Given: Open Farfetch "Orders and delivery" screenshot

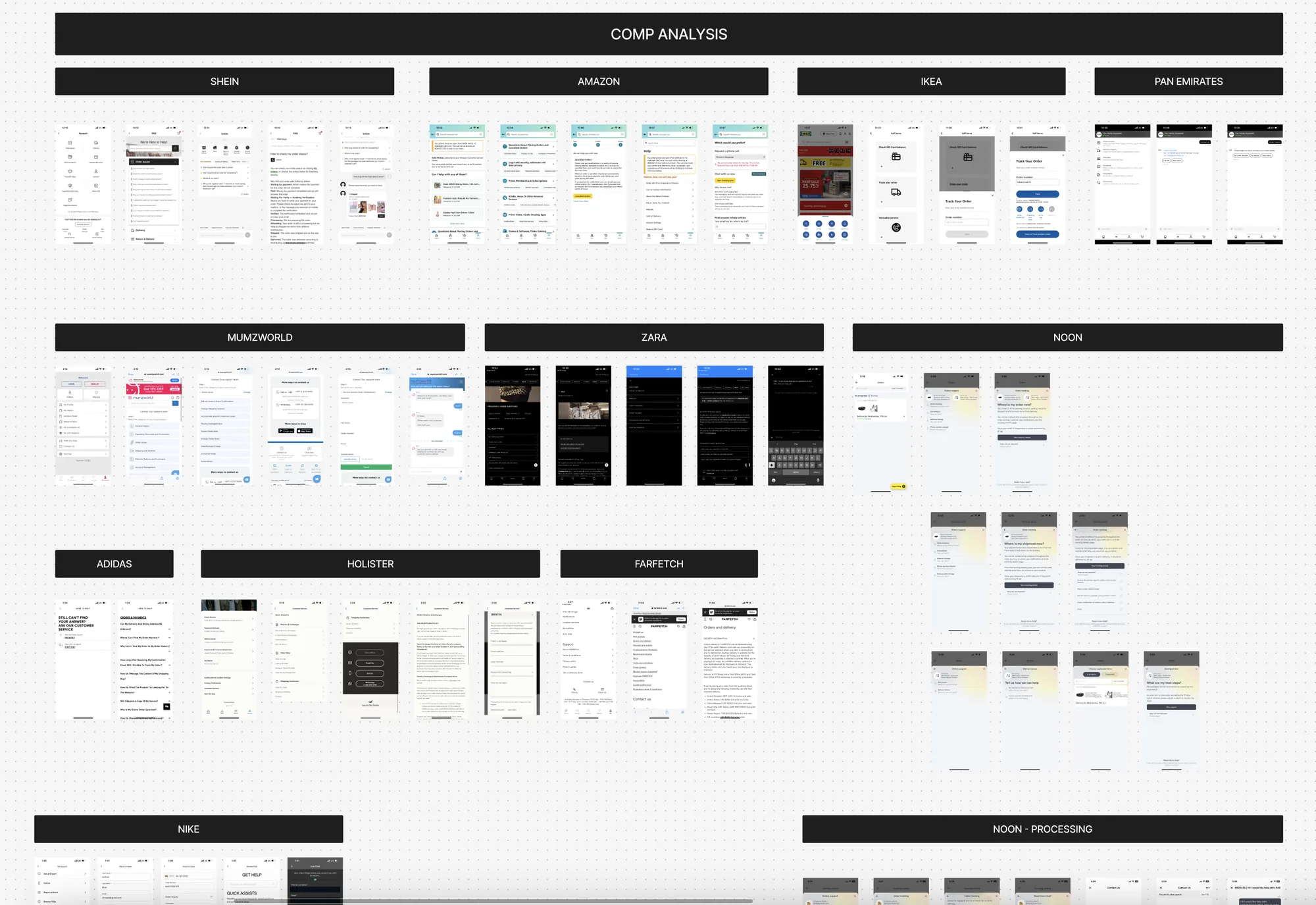Looking at the screenshot, I should click(730, 659).
